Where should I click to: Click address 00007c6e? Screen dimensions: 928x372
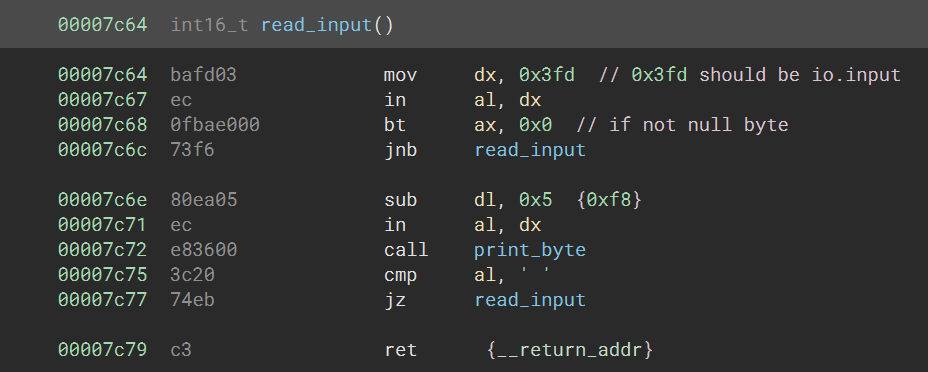pos(102,199)
